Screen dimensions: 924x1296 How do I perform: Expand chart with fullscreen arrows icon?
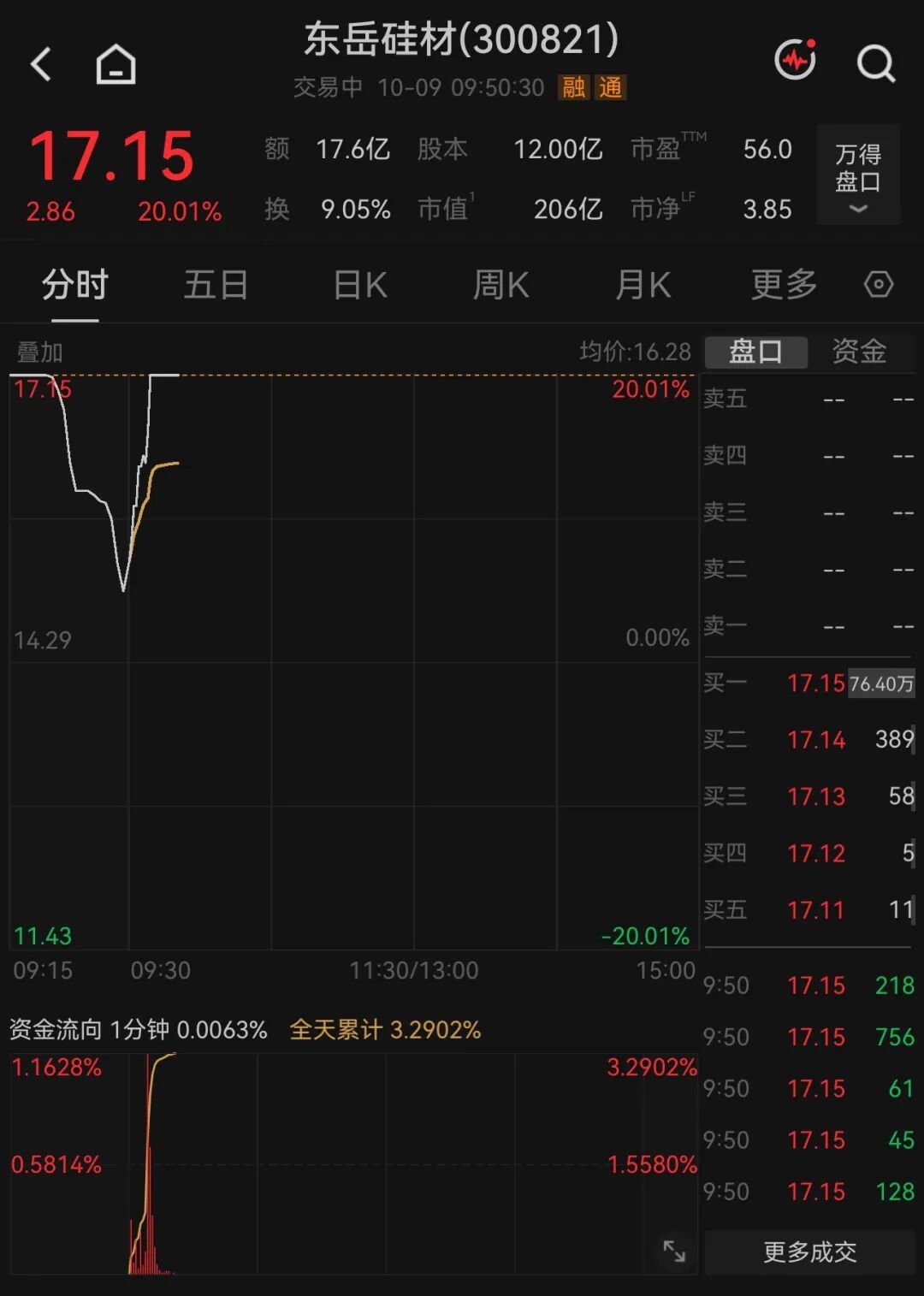pos(674,1251)
